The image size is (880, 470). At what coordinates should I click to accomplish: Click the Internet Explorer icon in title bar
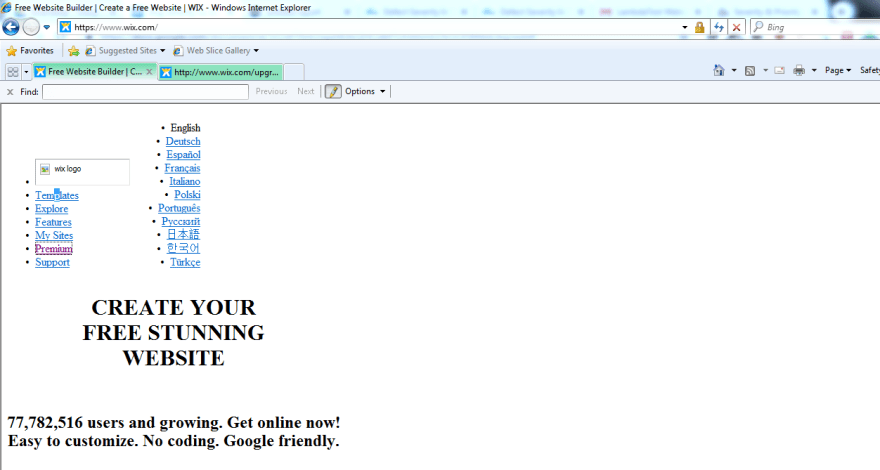[7, 7]
